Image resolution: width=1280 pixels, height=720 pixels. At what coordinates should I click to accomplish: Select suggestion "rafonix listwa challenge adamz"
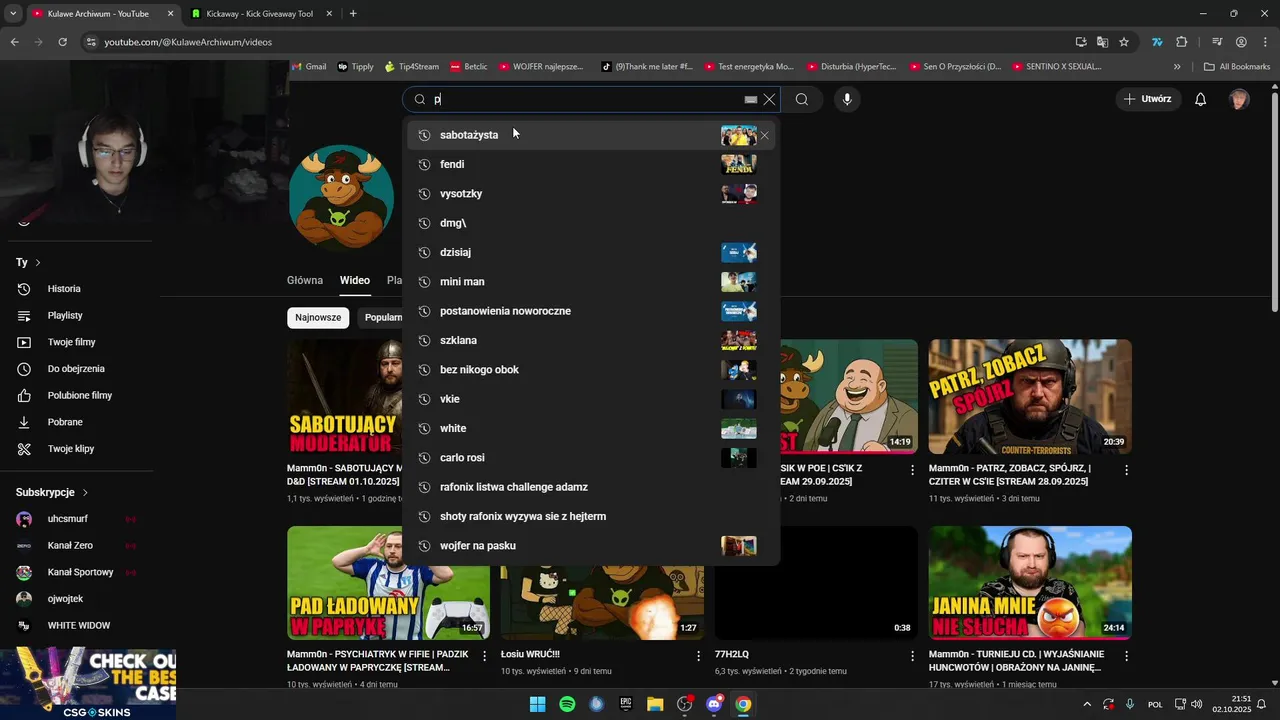point(590,487)
